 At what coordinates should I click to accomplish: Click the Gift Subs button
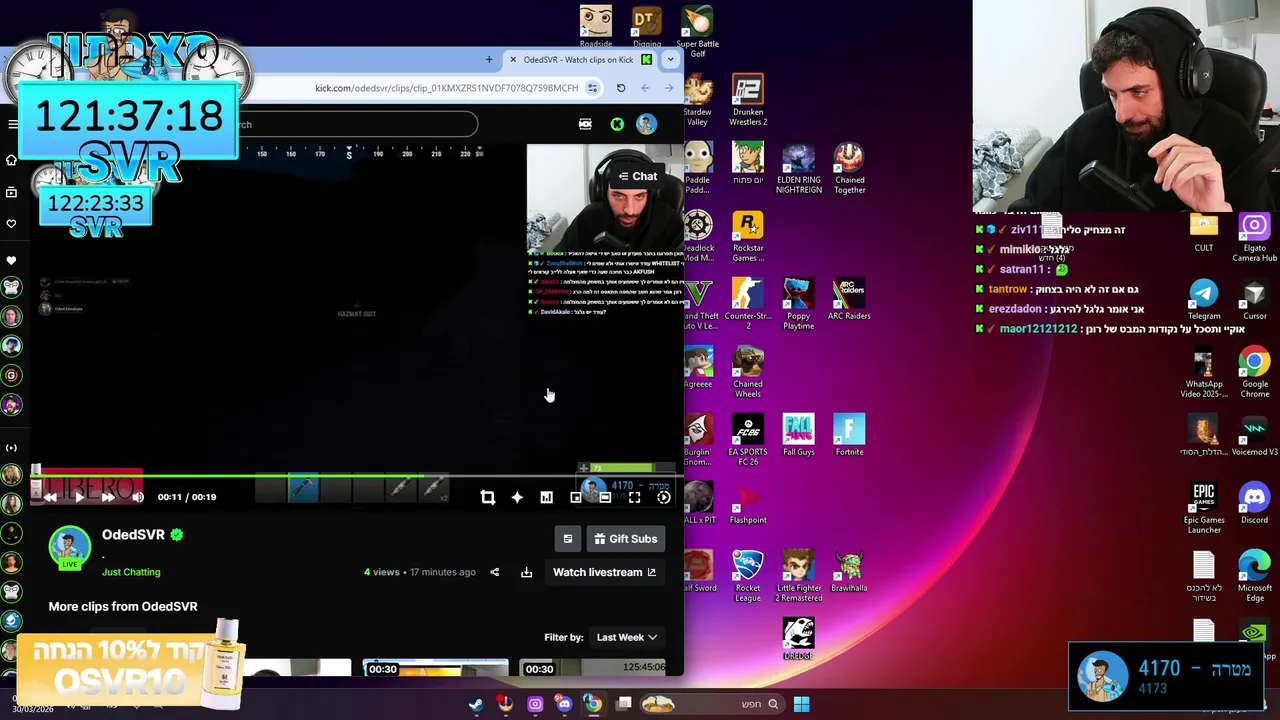pyautogui.click(x=625, y=539)
